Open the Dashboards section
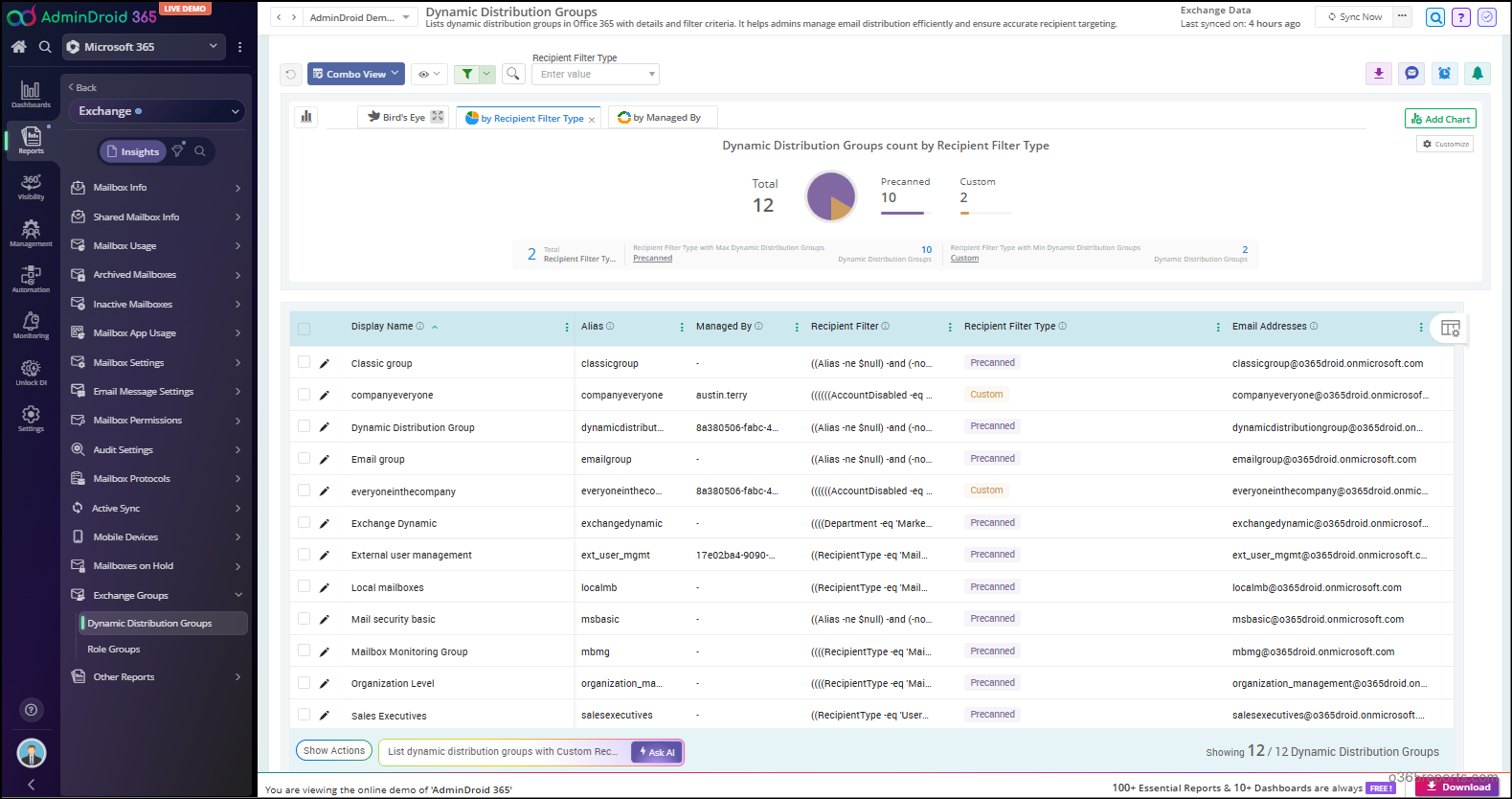 click(x=31, y=94)
